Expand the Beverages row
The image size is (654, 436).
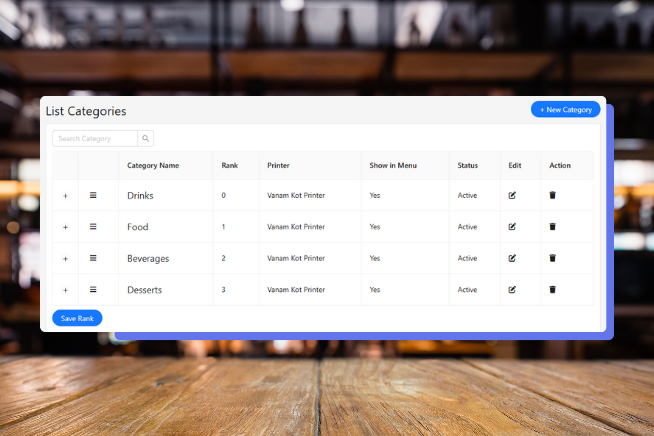coord(65,259)
